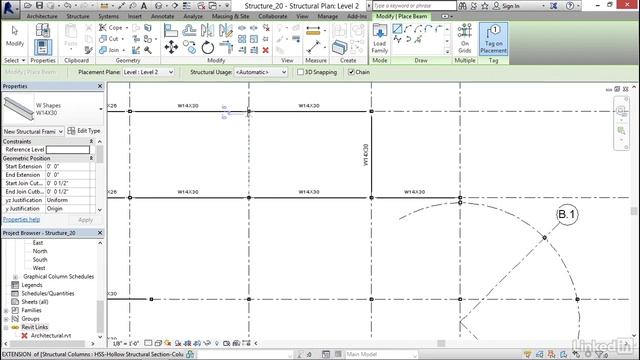Select the Text tool icon in quick access toolbar
Screen dimensions: 640x360
pos(144,6)
